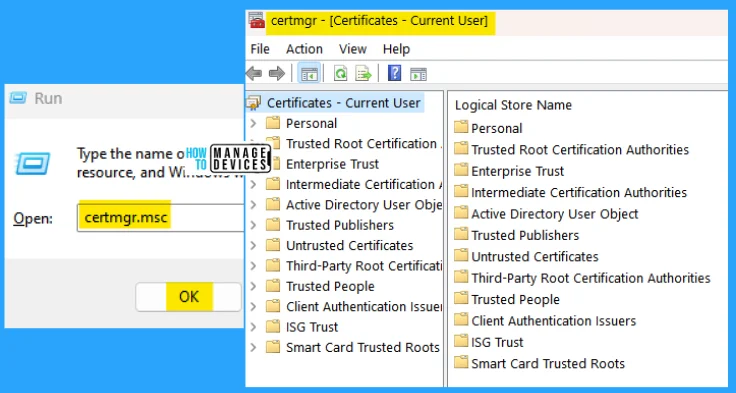Viewport: 736px width, 393px height.
Task: Select ISG Trust in the left tree
Action: [312, 327]
